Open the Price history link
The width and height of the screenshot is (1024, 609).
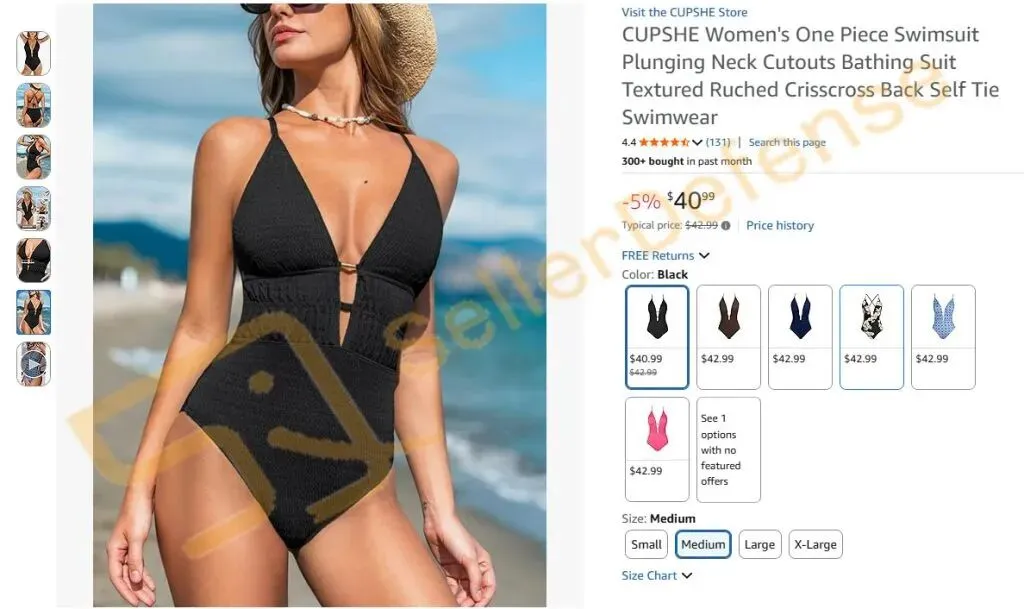[x=780, y=225]
